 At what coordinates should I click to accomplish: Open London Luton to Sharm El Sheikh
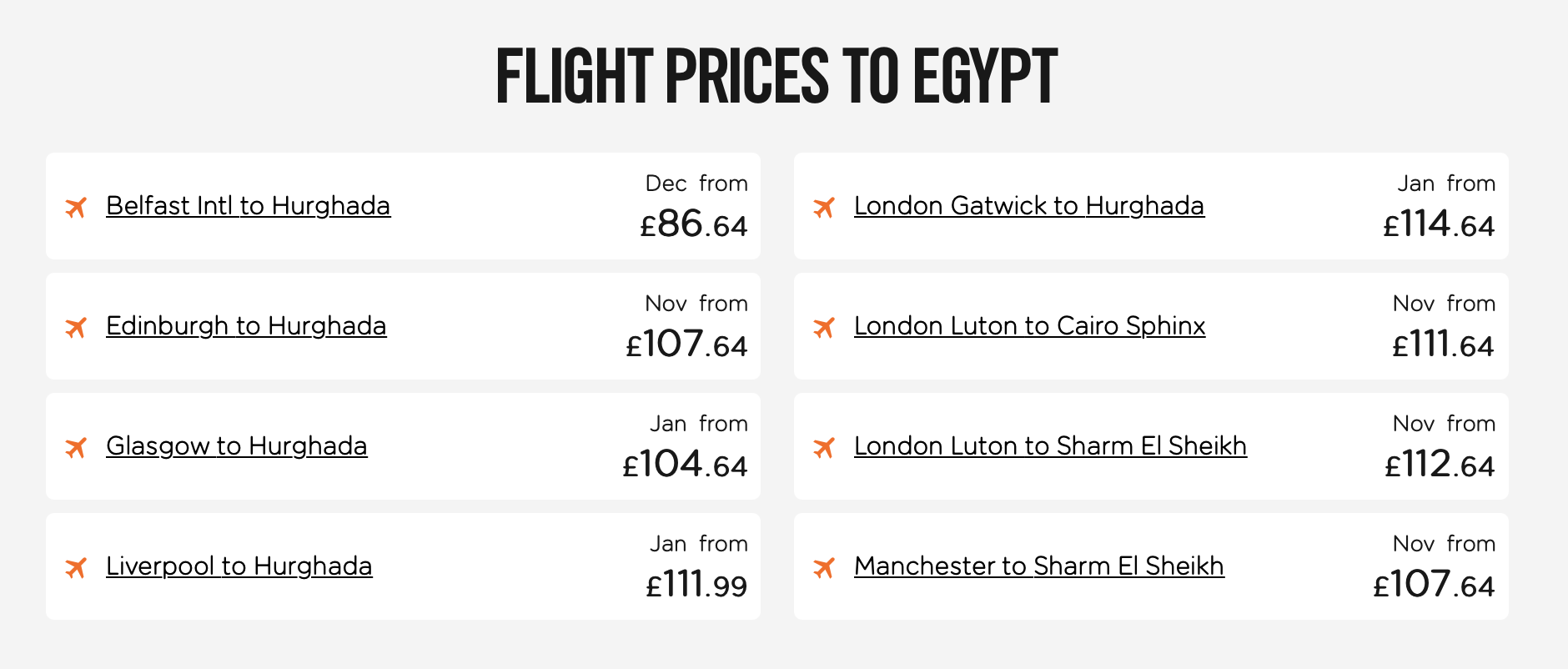pyautogui.click(x=1050, y=446)
